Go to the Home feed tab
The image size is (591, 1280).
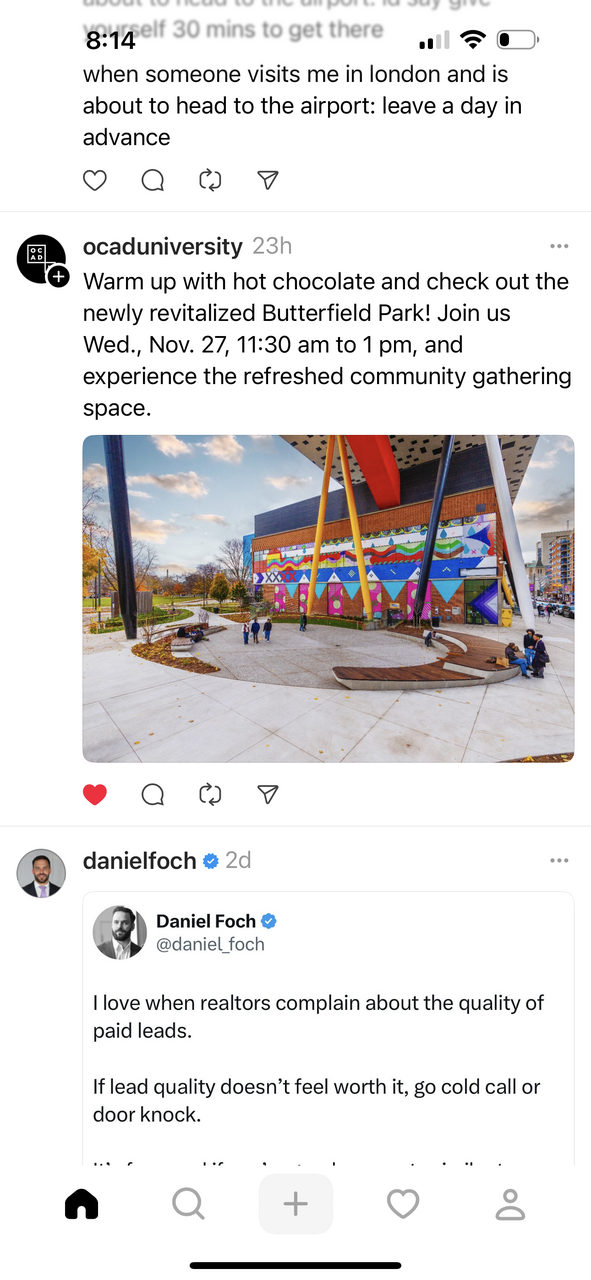(x=82, y=1204)
